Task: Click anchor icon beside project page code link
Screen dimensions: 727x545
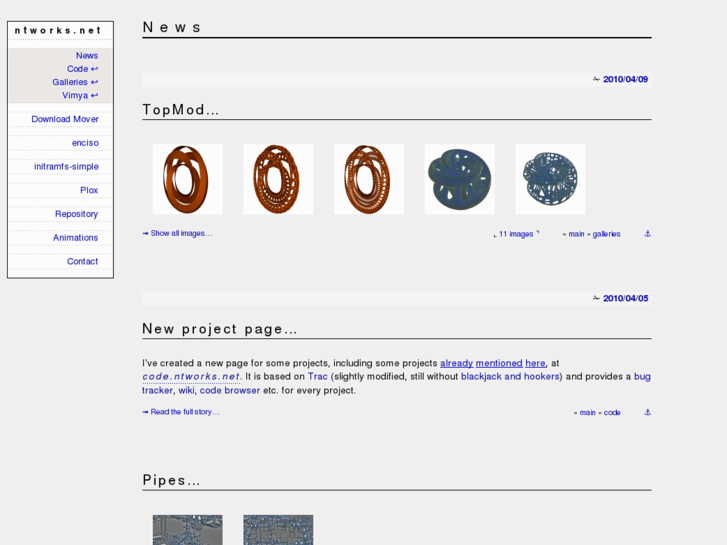Action: coord(648,412)
